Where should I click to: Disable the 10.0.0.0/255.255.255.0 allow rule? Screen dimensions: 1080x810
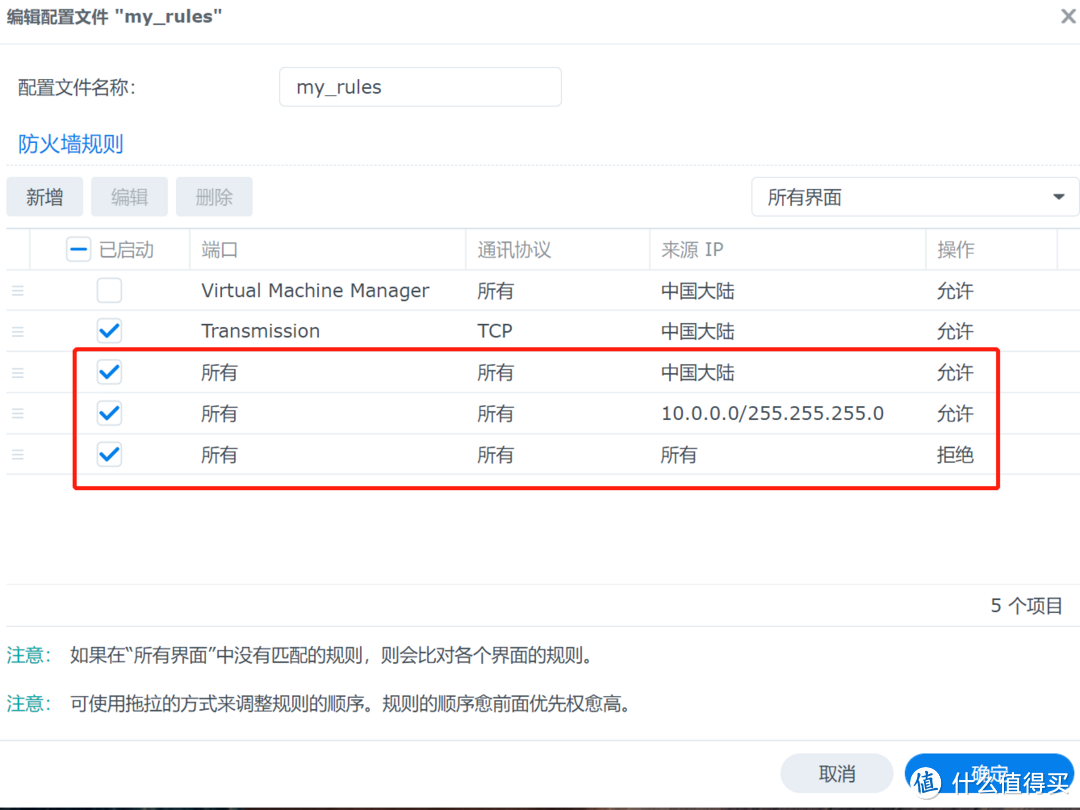coord(109,413)
